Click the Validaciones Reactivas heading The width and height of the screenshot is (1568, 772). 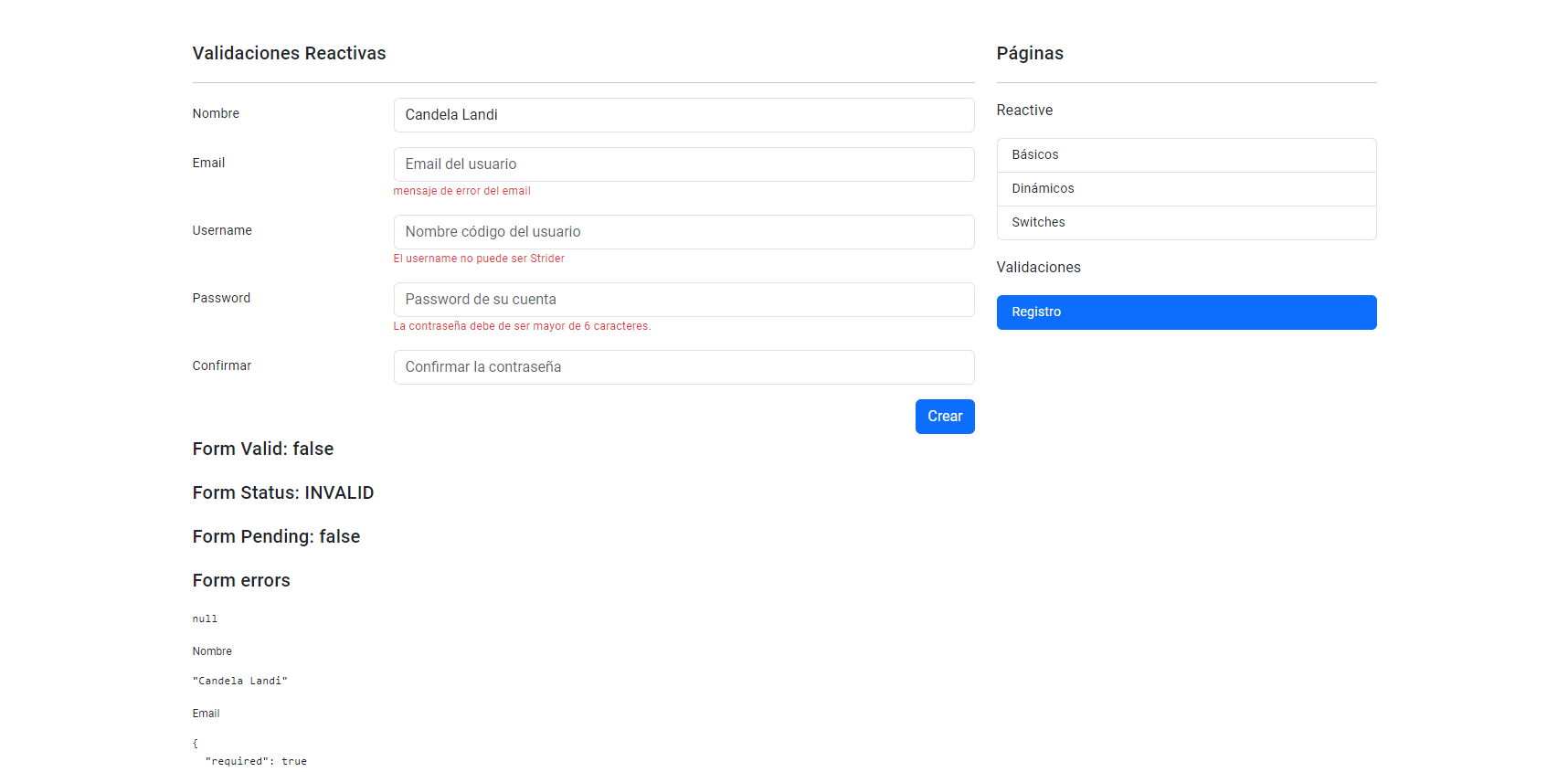289,53
